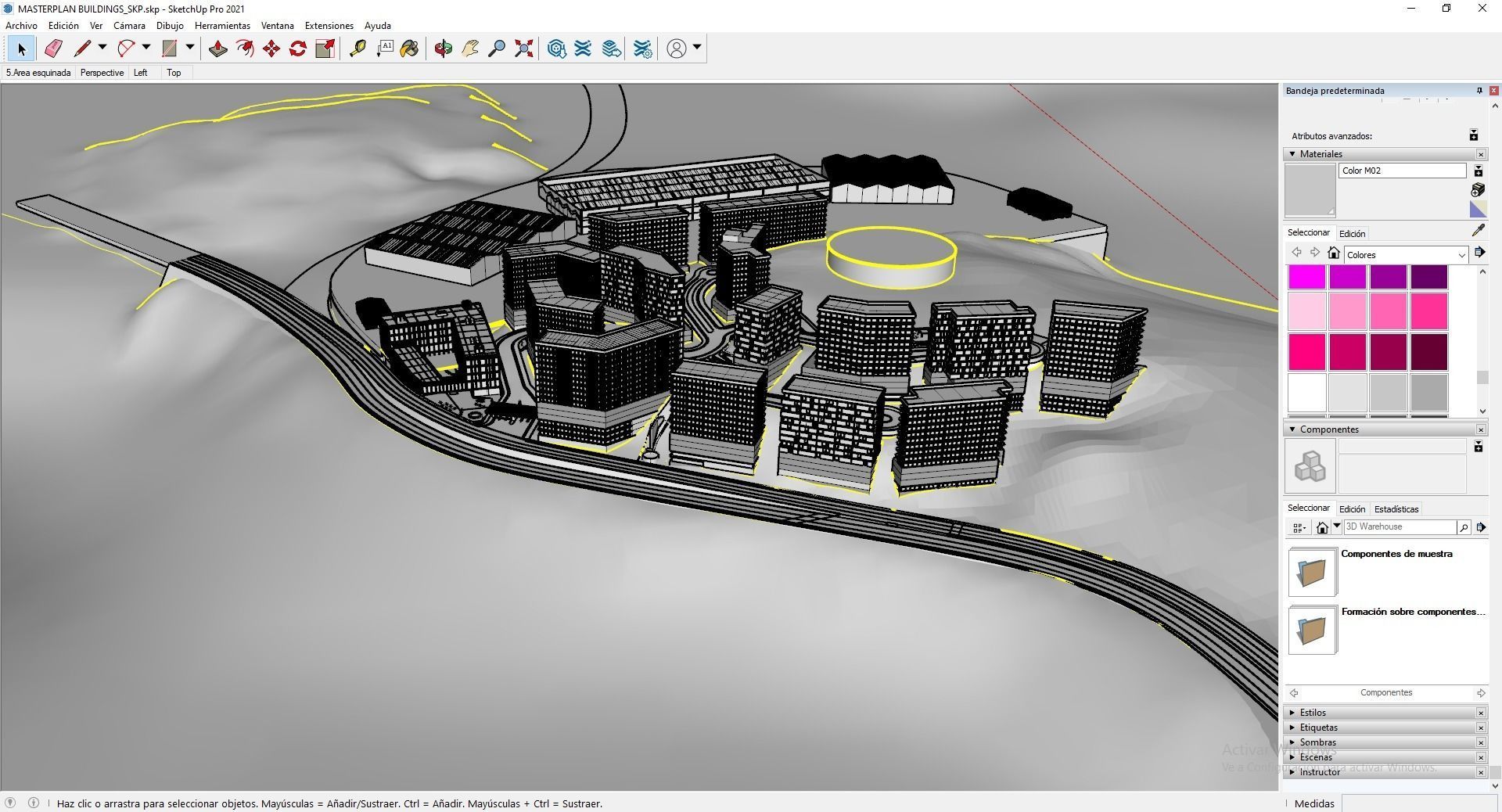
Task: Collapse the Componentes panel
Action: [1292, 429]
